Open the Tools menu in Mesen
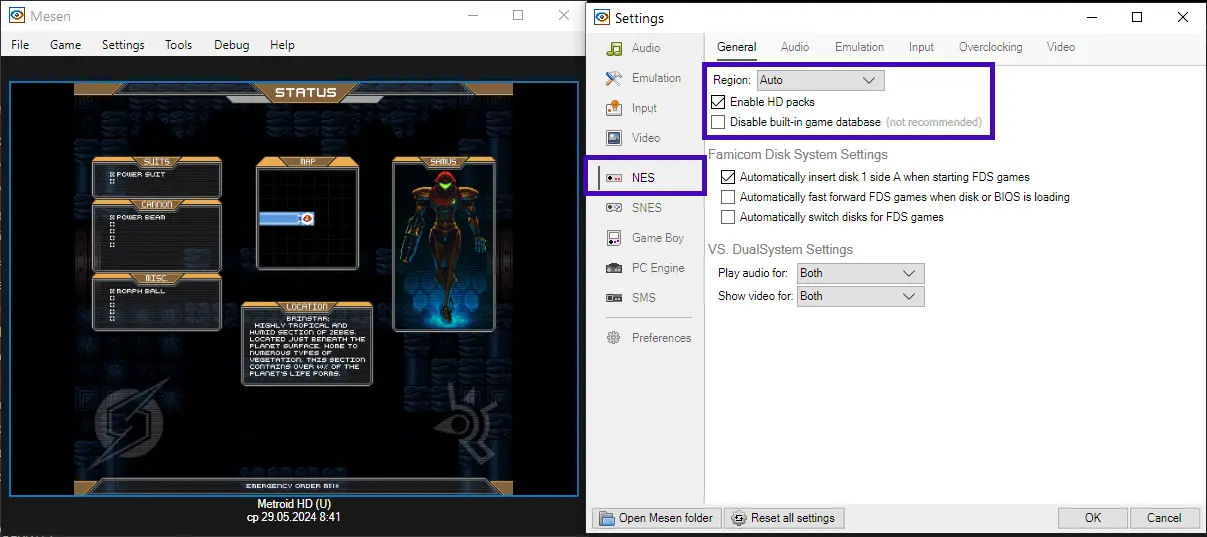This screenshot has height=537, width=1207. point(179,45)
